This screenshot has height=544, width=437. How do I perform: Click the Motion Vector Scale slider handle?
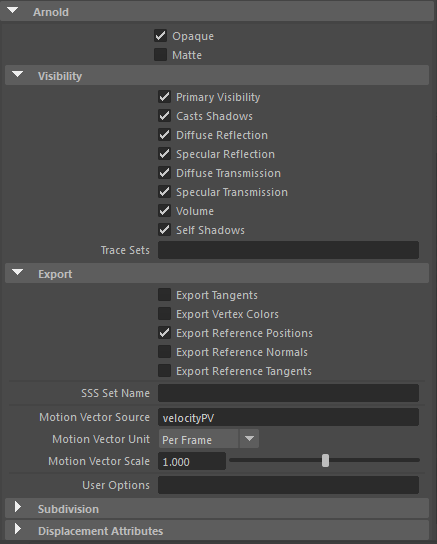point(325,461)
